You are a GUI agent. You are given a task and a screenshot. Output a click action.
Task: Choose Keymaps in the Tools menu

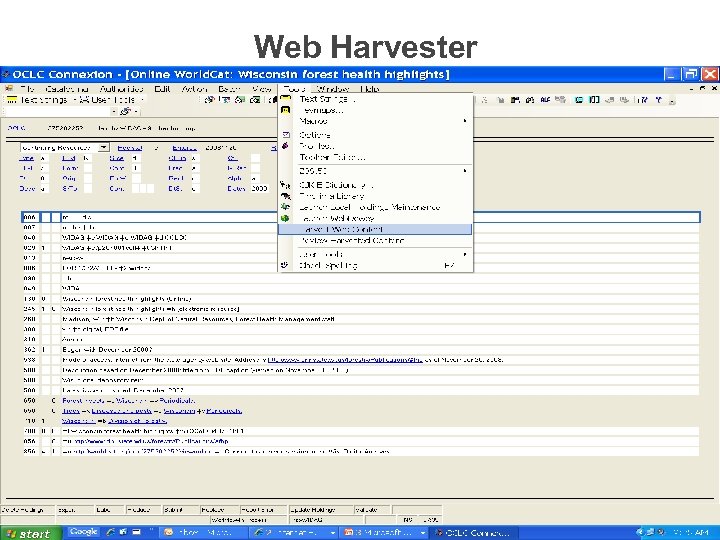coord(375,110)
